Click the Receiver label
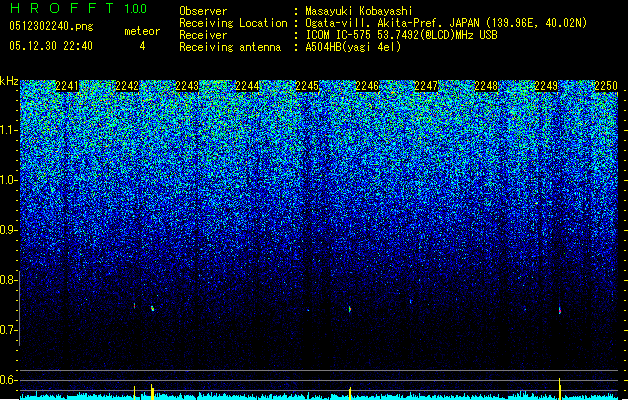 click(203, 35)
